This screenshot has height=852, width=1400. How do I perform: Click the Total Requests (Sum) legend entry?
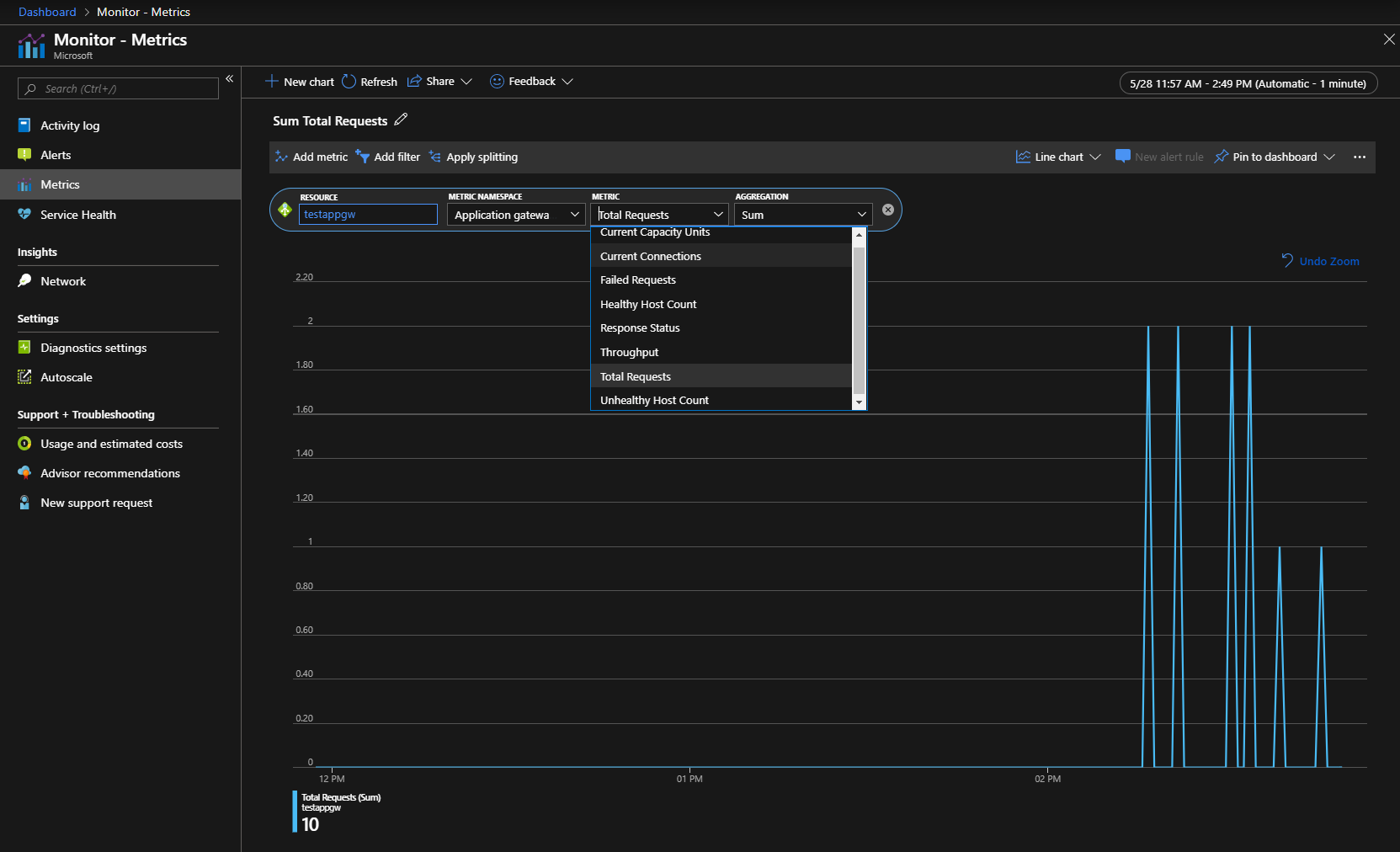(341, 797)
